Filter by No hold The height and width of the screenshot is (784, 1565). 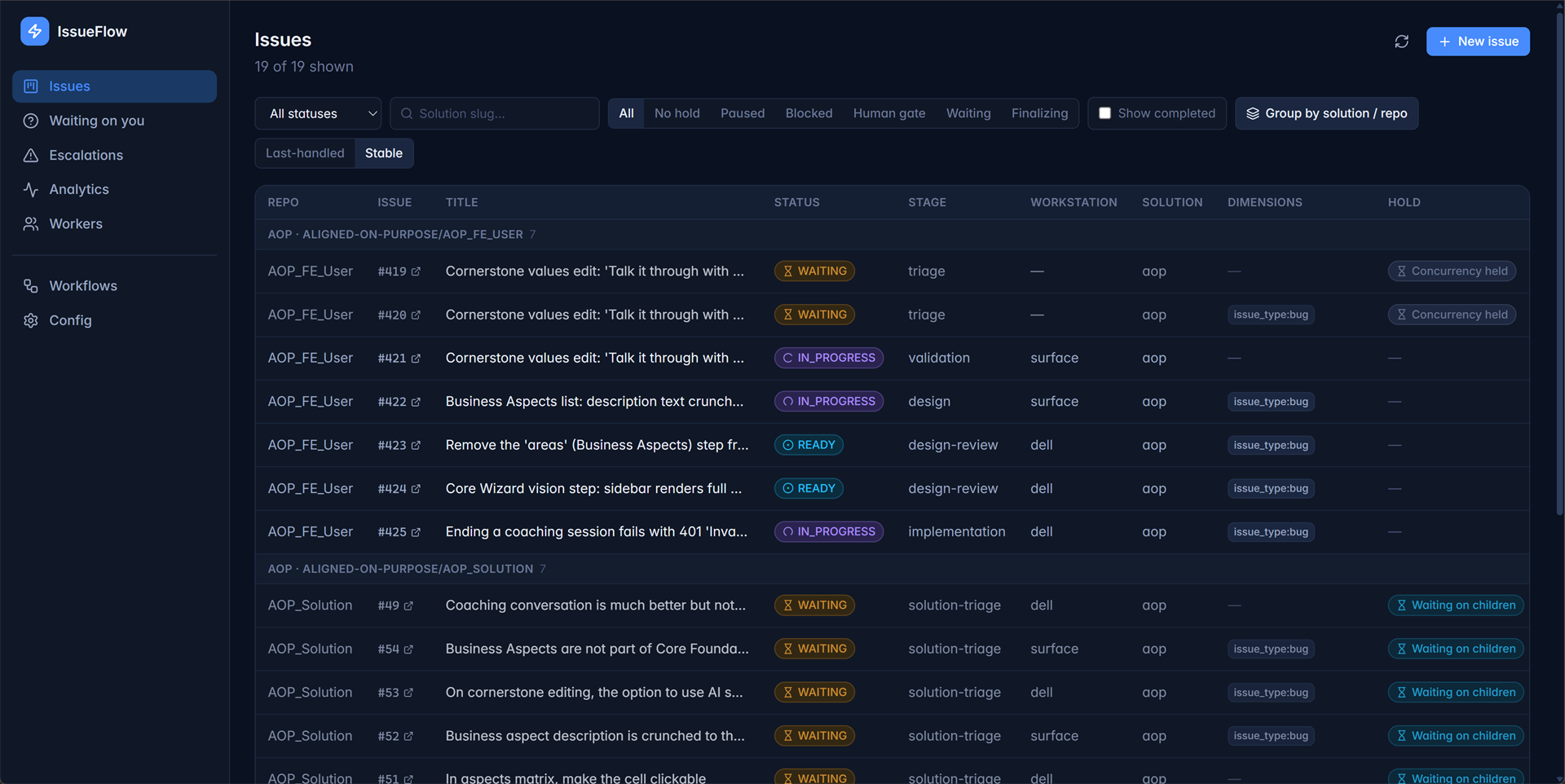tap(677, 113)
